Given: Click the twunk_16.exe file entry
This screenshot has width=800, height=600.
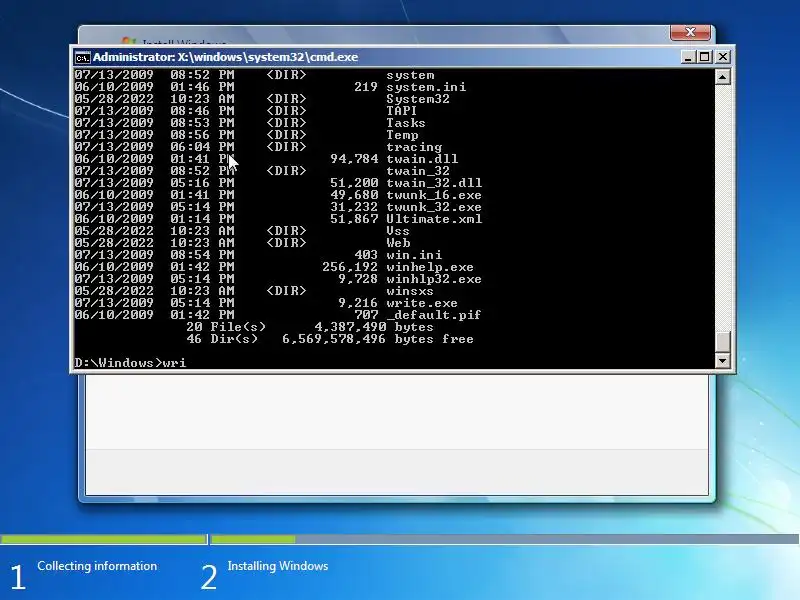Looking at the screenshot, I should (434, 195).
